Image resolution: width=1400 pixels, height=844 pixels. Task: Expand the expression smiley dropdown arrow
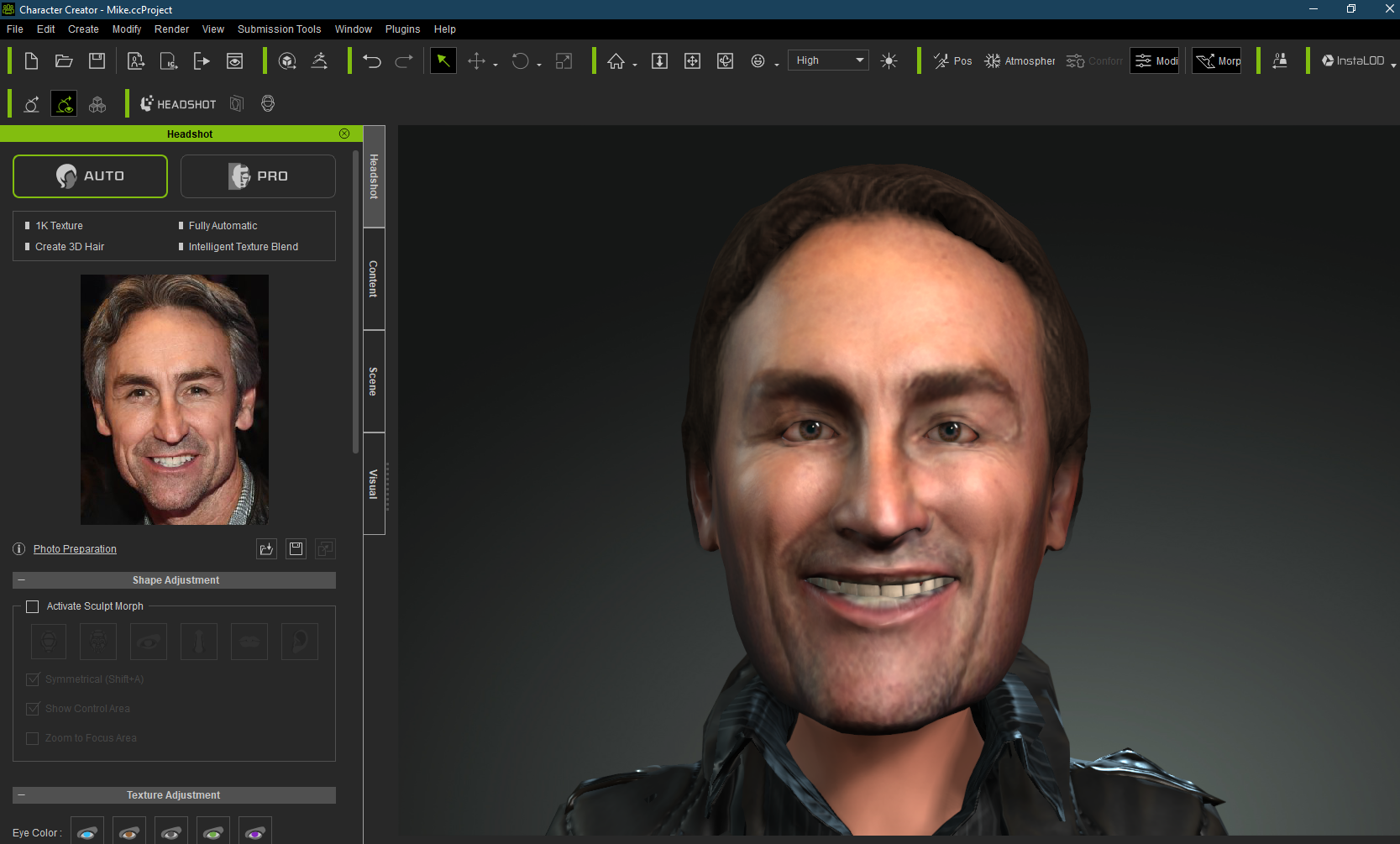[777, 65]
